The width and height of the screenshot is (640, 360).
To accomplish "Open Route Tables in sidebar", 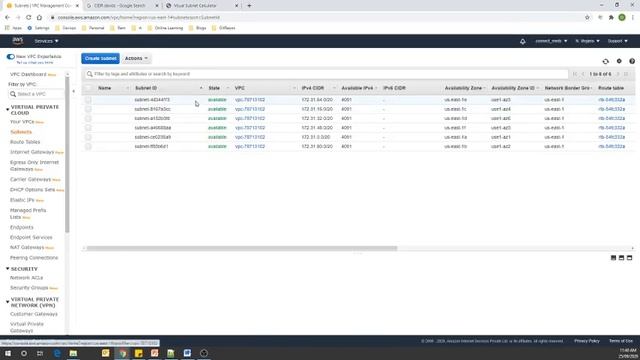I will click(25, 142).
